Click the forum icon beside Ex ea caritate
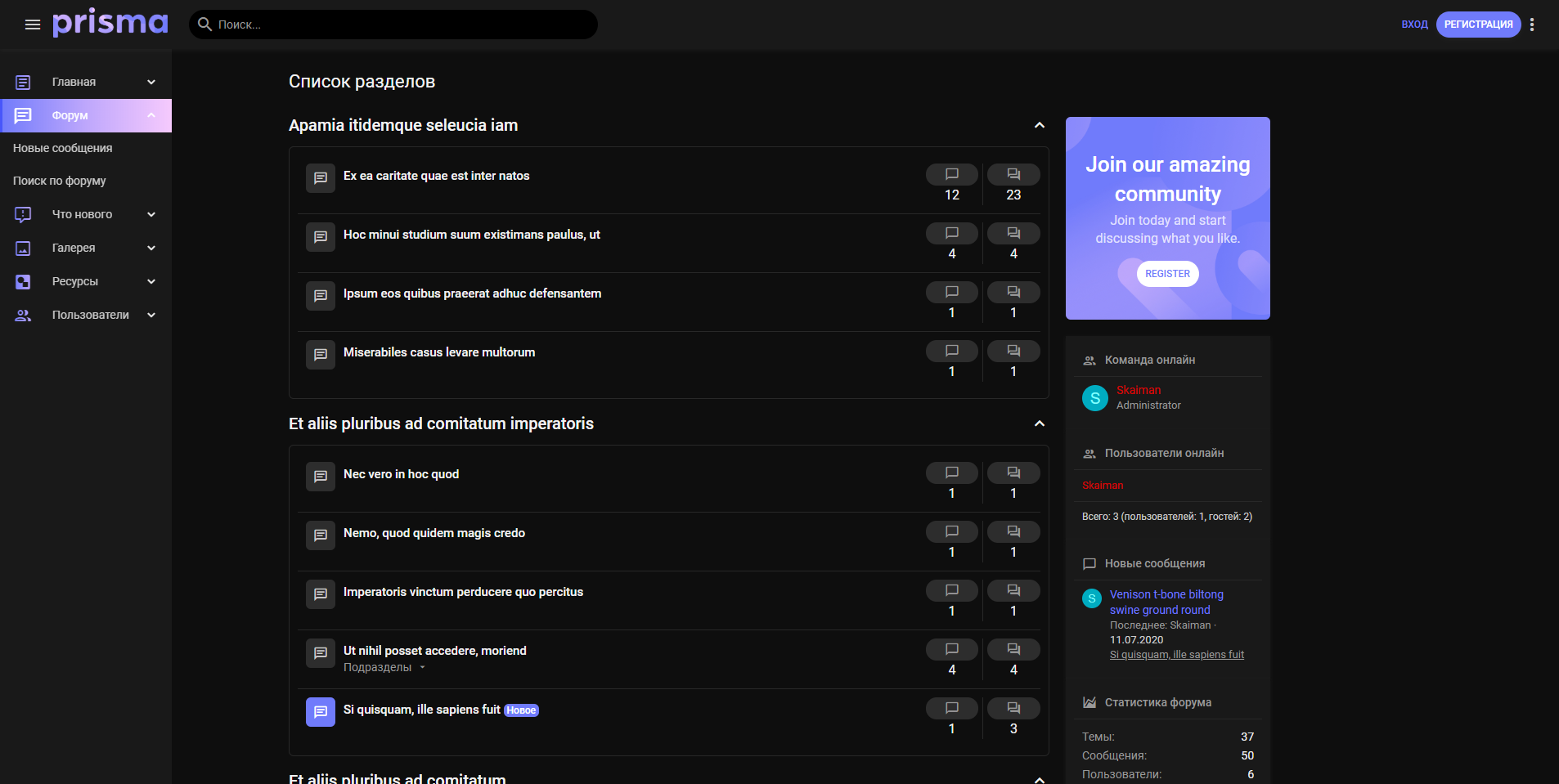This screenshot has height=784, width=1559. (321, 178)
